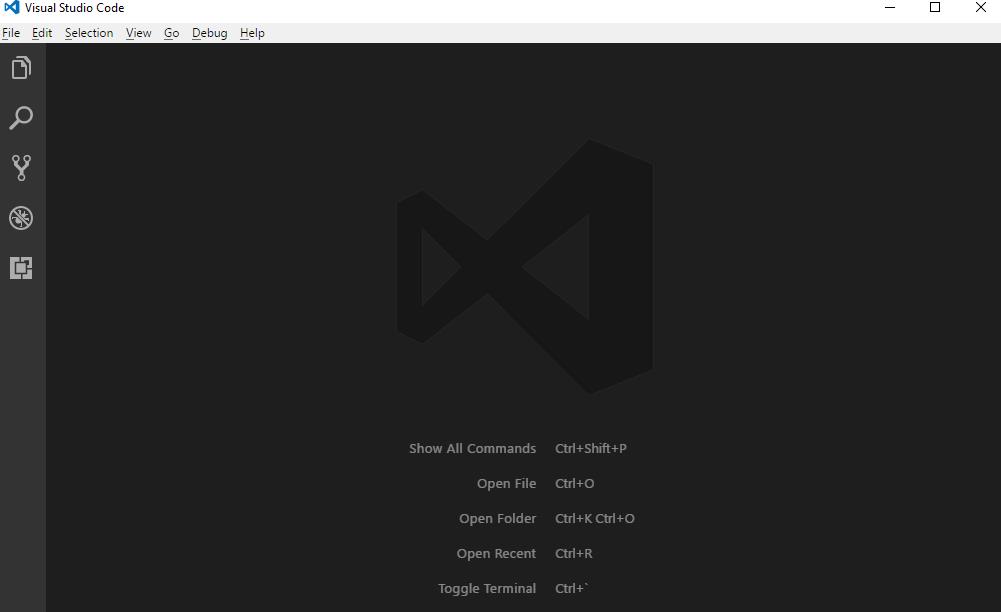
Task: Open the View menu
Action: (139, 33)
